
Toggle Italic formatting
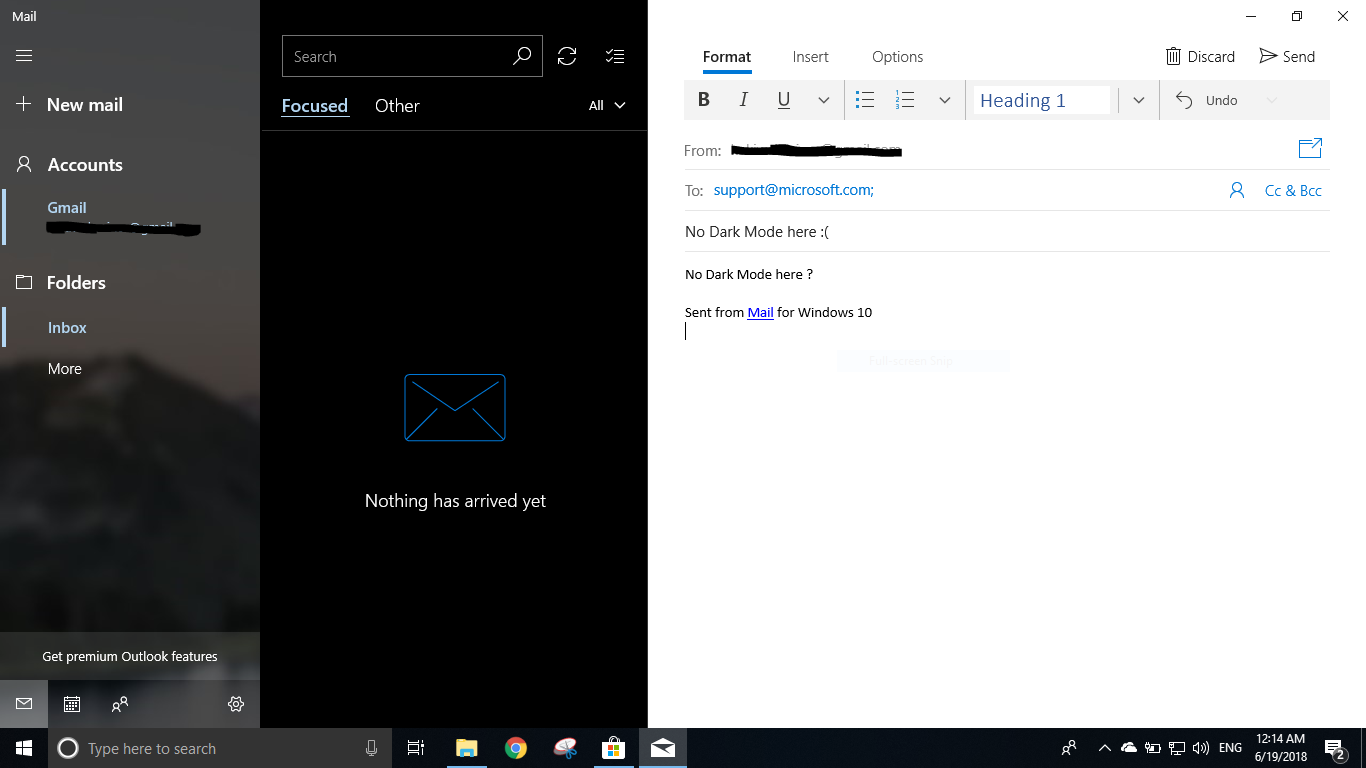[744, 100]
